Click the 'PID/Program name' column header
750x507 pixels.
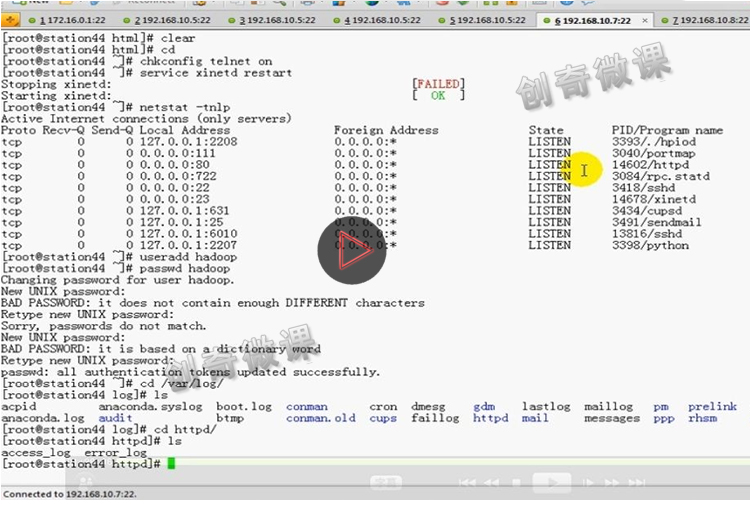coord(667,130)
